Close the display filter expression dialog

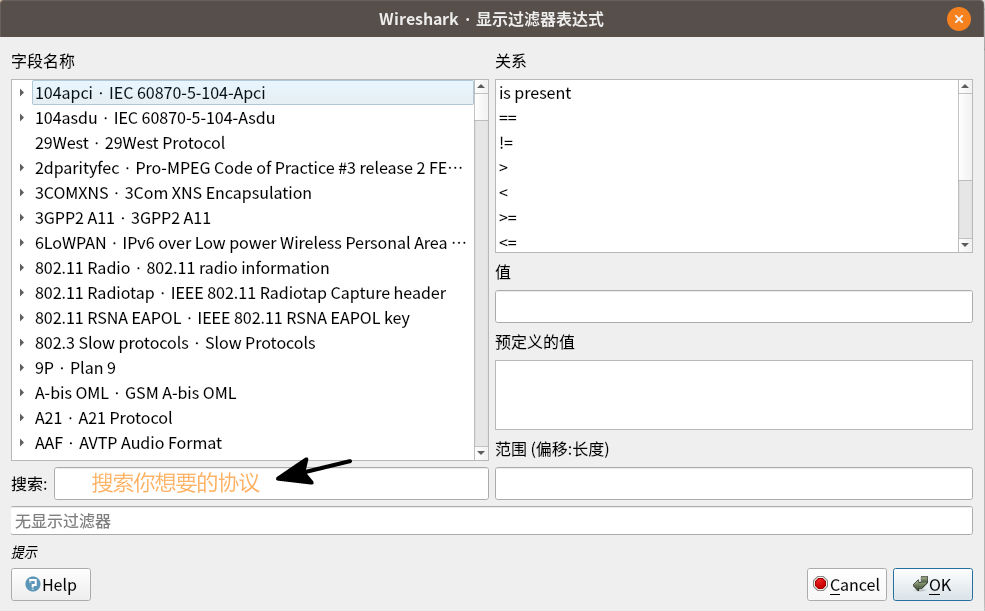[959, 19]
